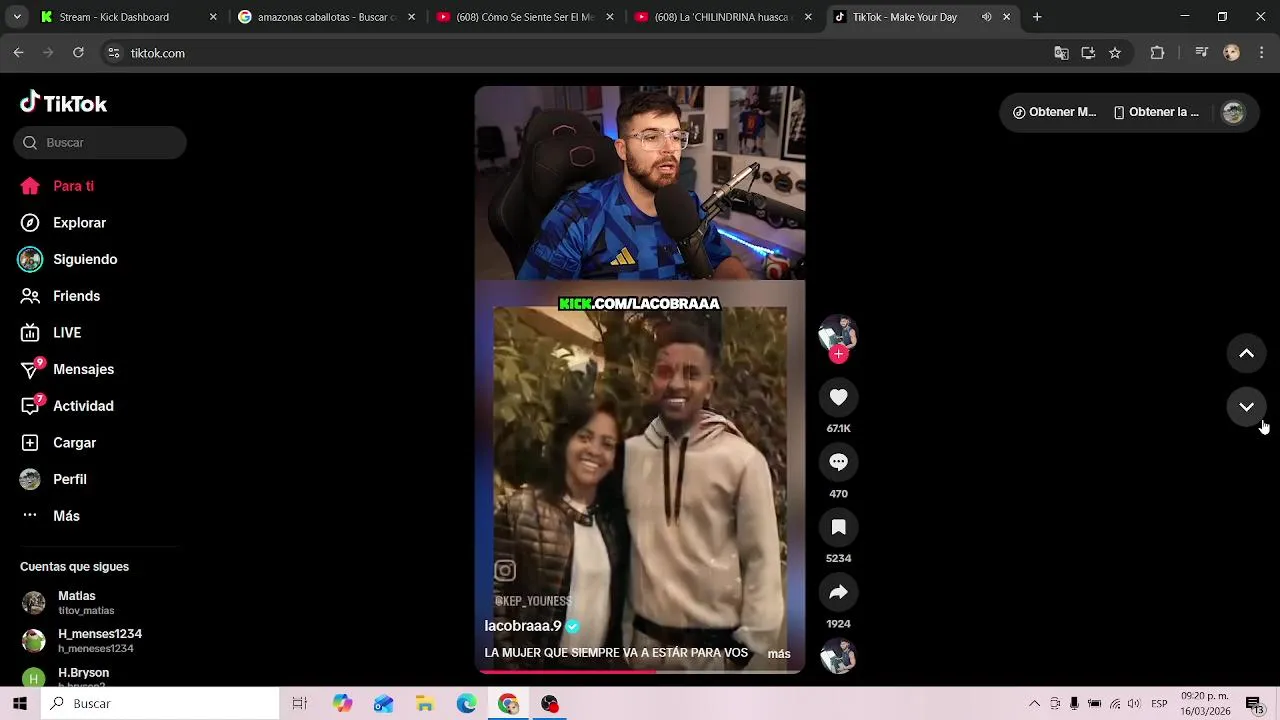Open Task View on the taskbar
The width and height of the screenshot is (1280, 720).
click(x=299, y=704)
